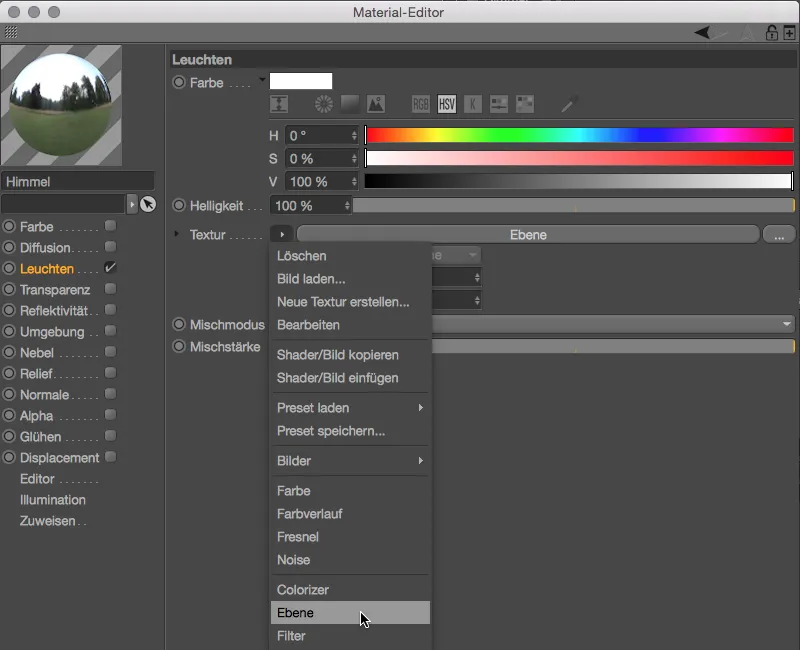This screenshot has width=800, height=650.
Task: Enable the Kelvin K color mode
Action: [472, 104]
